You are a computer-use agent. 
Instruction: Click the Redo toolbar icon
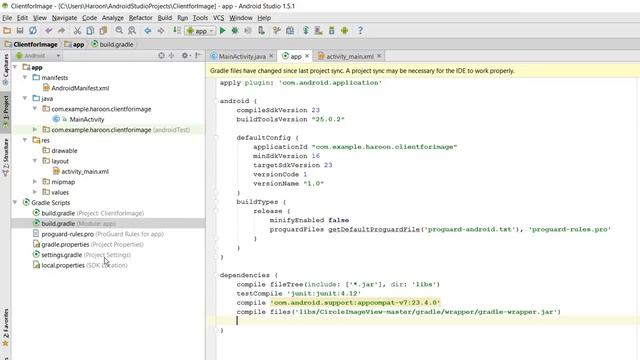coord(61,31)
